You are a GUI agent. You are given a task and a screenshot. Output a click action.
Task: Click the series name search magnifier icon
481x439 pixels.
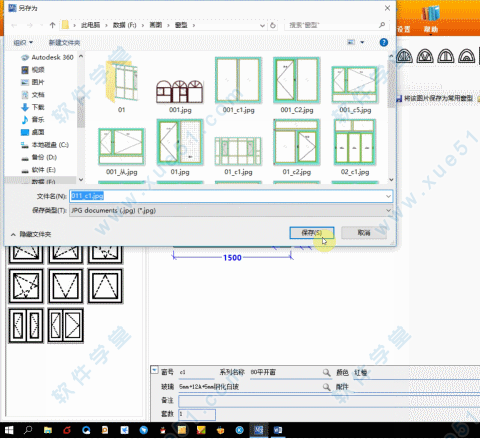pos(326,372)
